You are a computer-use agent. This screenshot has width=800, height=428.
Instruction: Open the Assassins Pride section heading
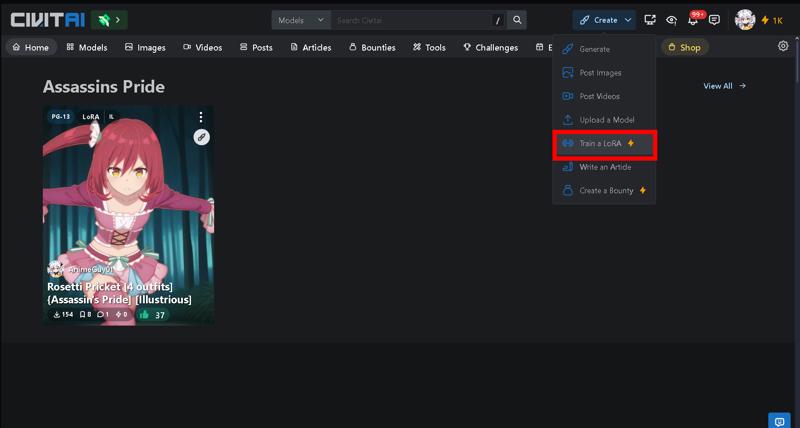coord(104,87)
